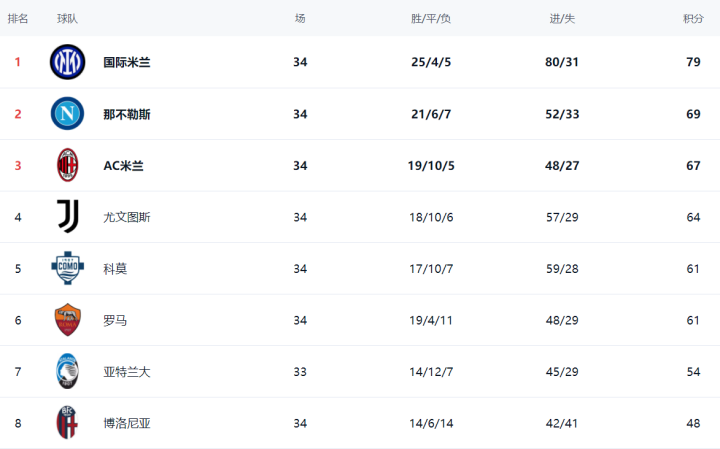720x449 pixels.
Task: Open the 亚特兰大 team page
Action: click(x=127, y=372)
